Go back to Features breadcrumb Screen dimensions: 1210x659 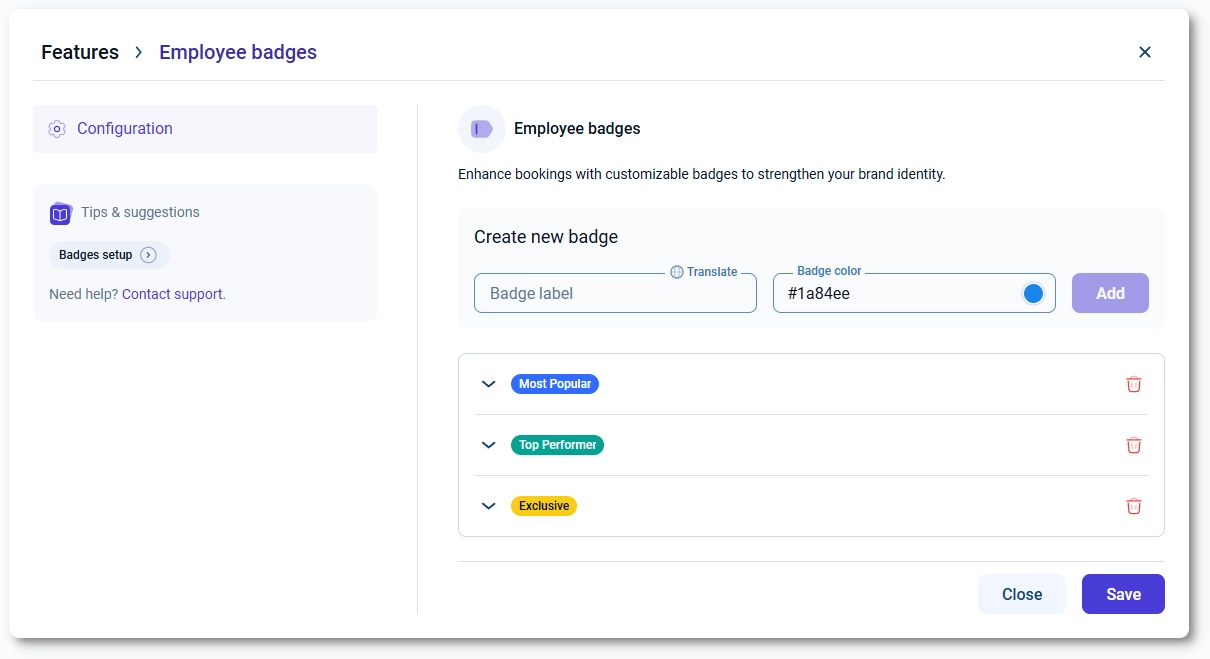coord(80,52)
